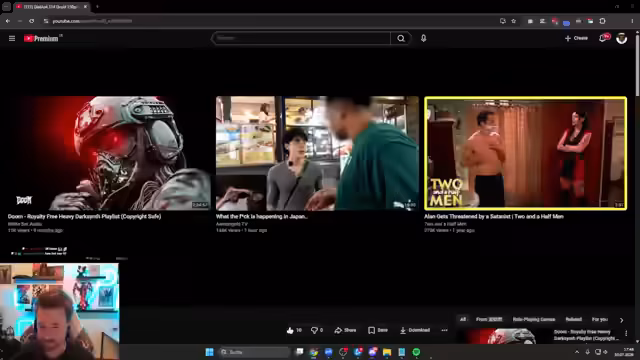
Task: Start voice search with the microphone
Action: pyautogui.click(x=423, y=38)
